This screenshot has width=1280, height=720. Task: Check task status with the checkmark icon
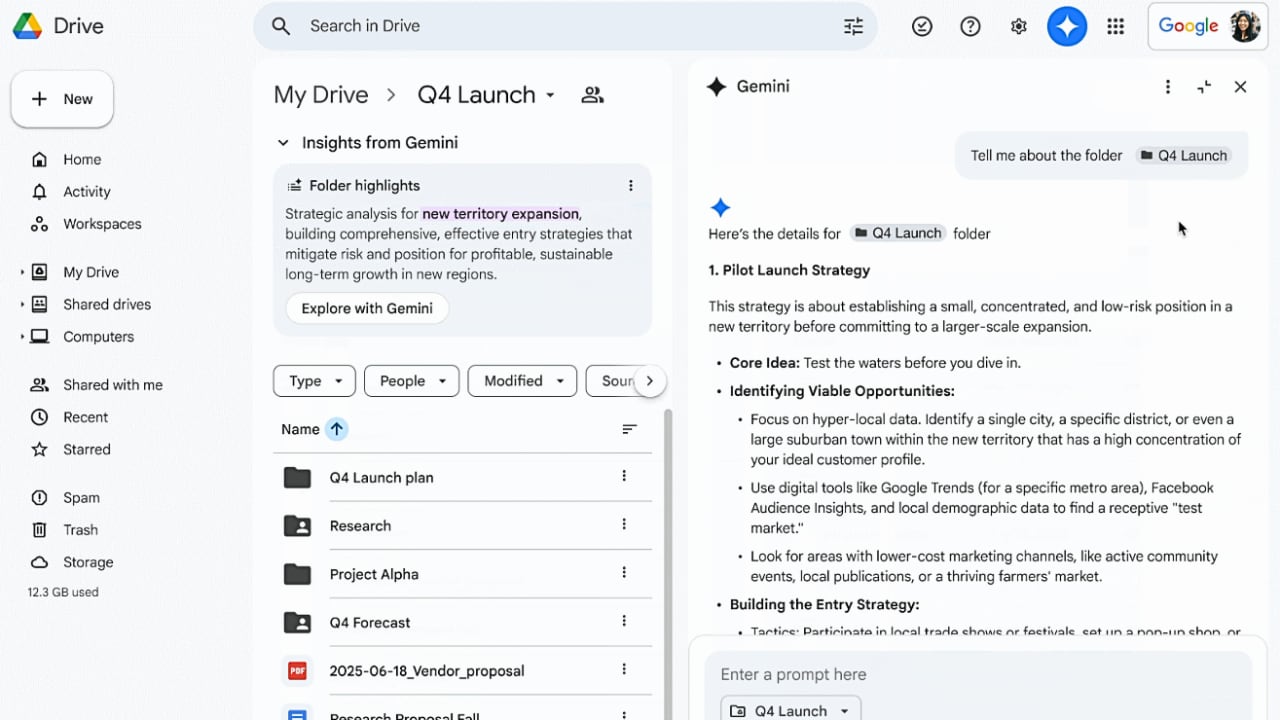coord(922,26)
